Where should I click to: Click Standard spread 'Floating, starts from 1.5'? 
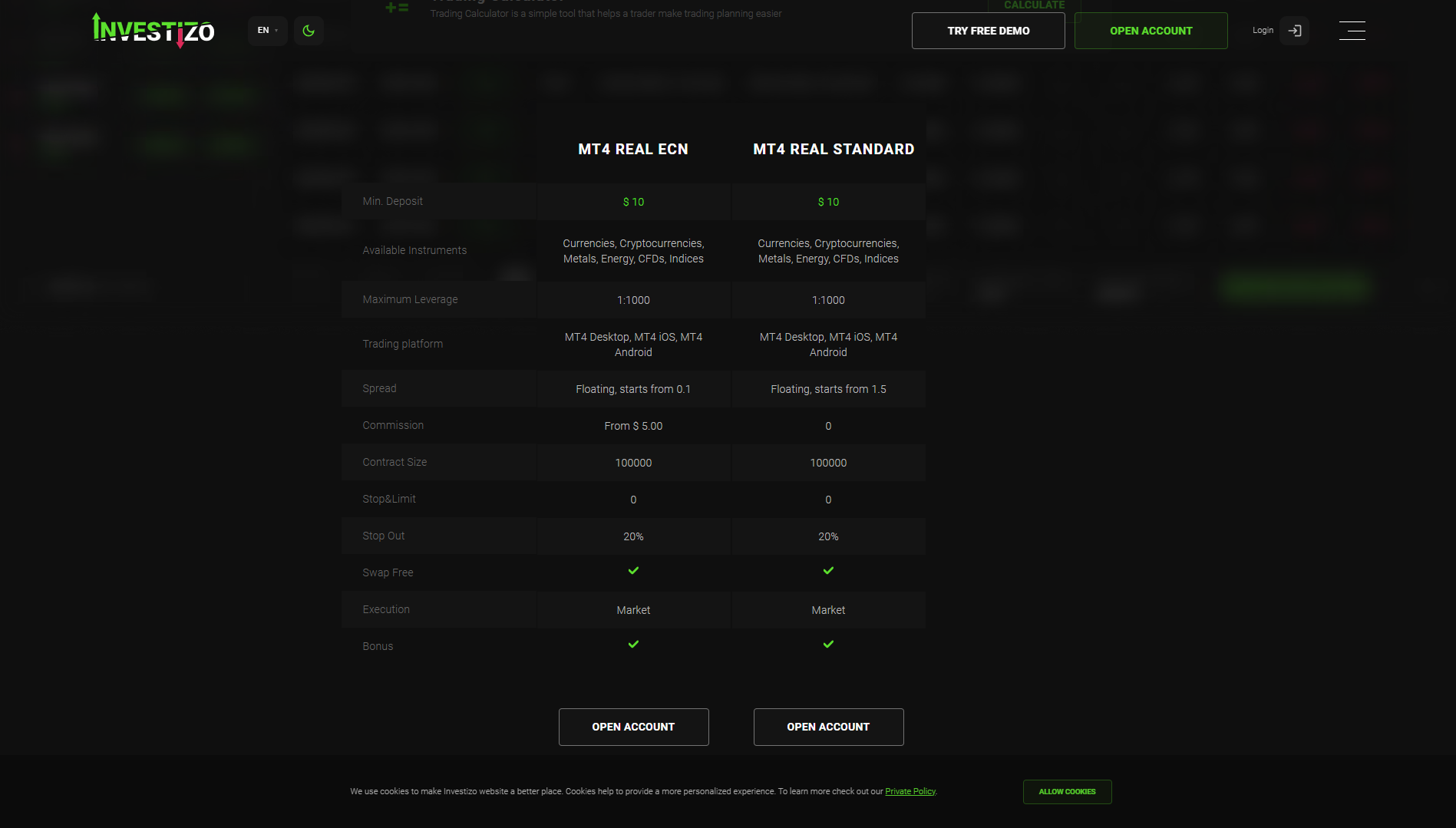pos(829,389)
